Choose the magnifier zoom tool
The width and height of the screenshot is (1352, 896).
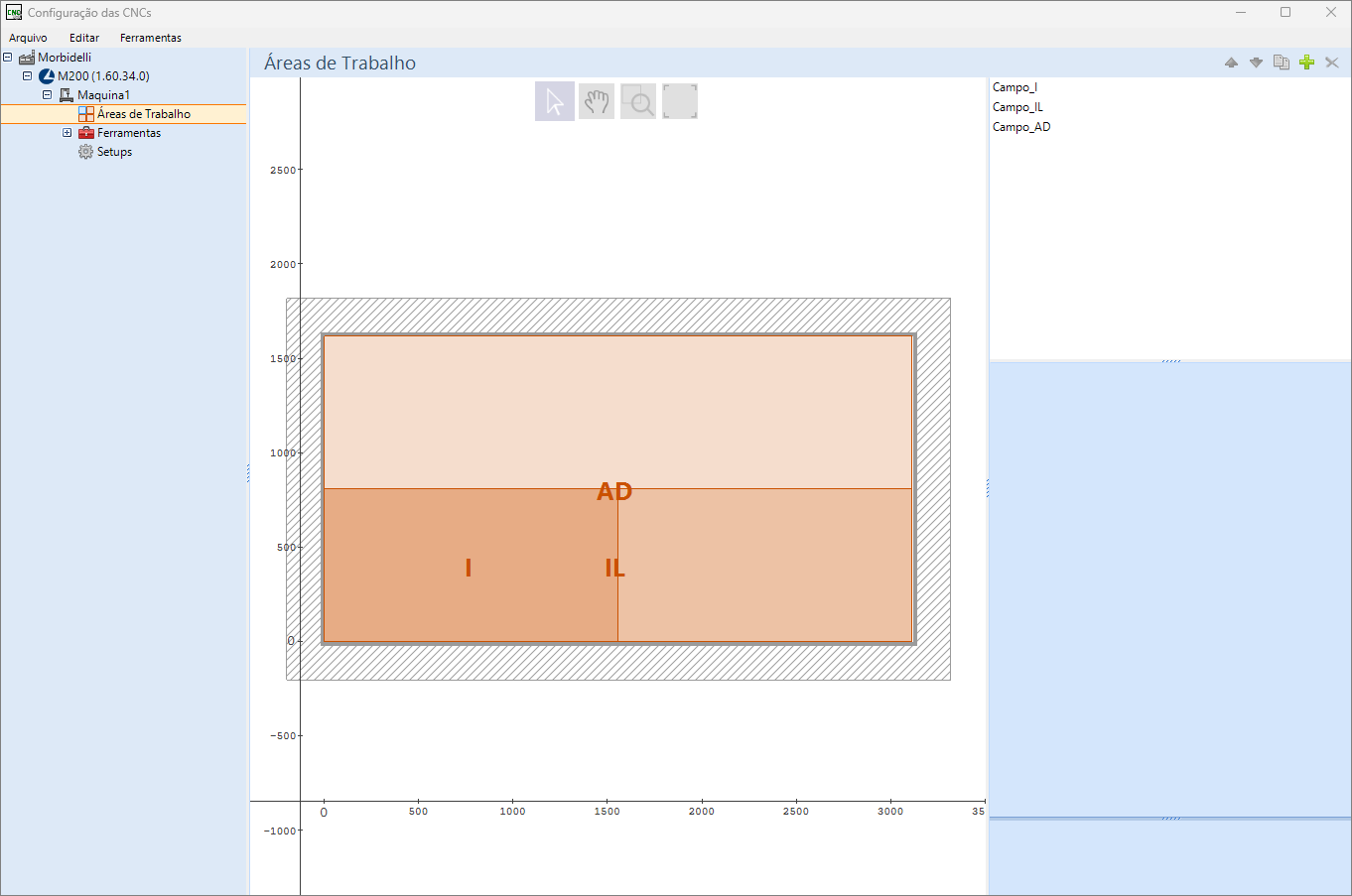(638, 101)
